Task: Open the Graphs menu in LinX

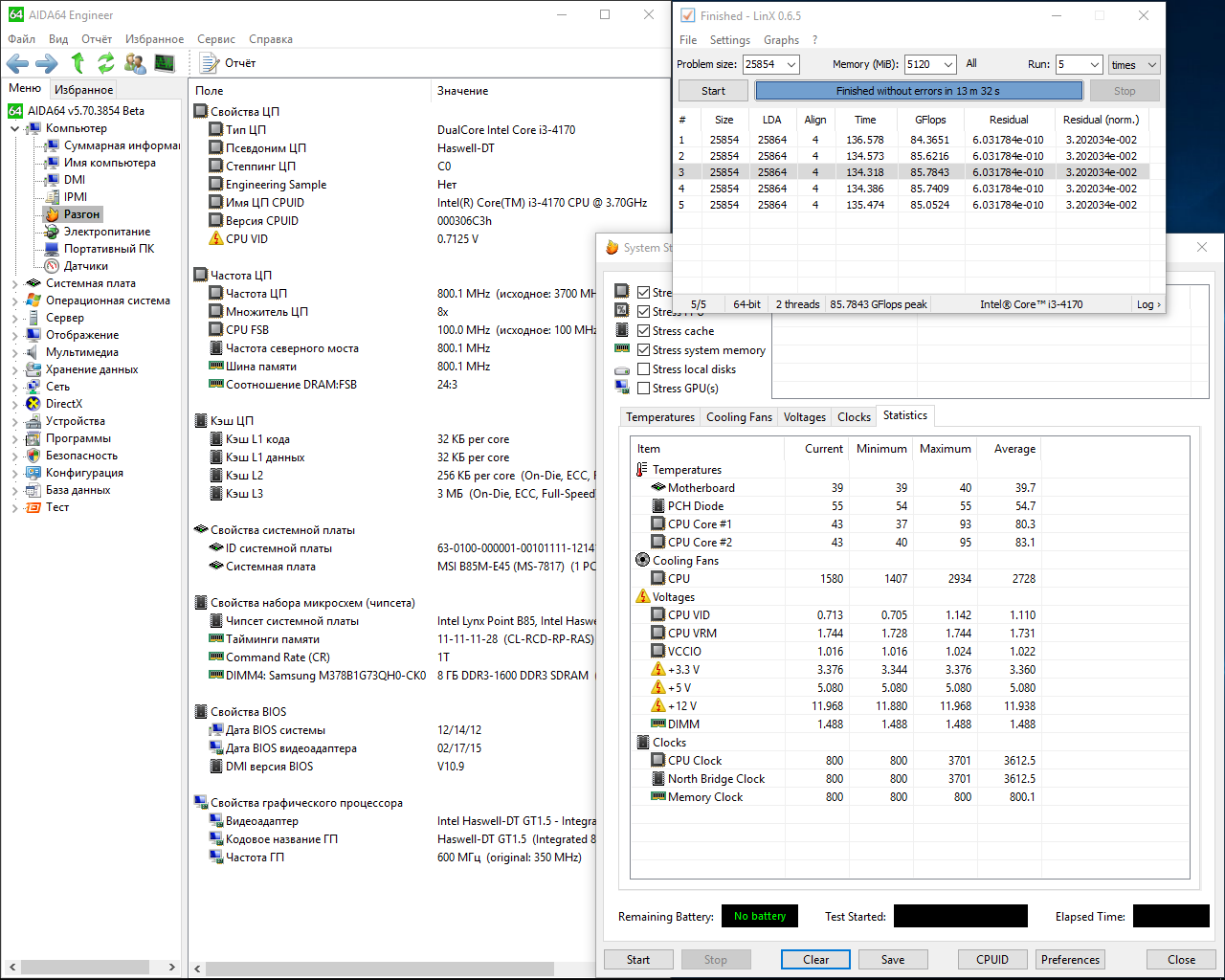Action: tap(781, 40)
